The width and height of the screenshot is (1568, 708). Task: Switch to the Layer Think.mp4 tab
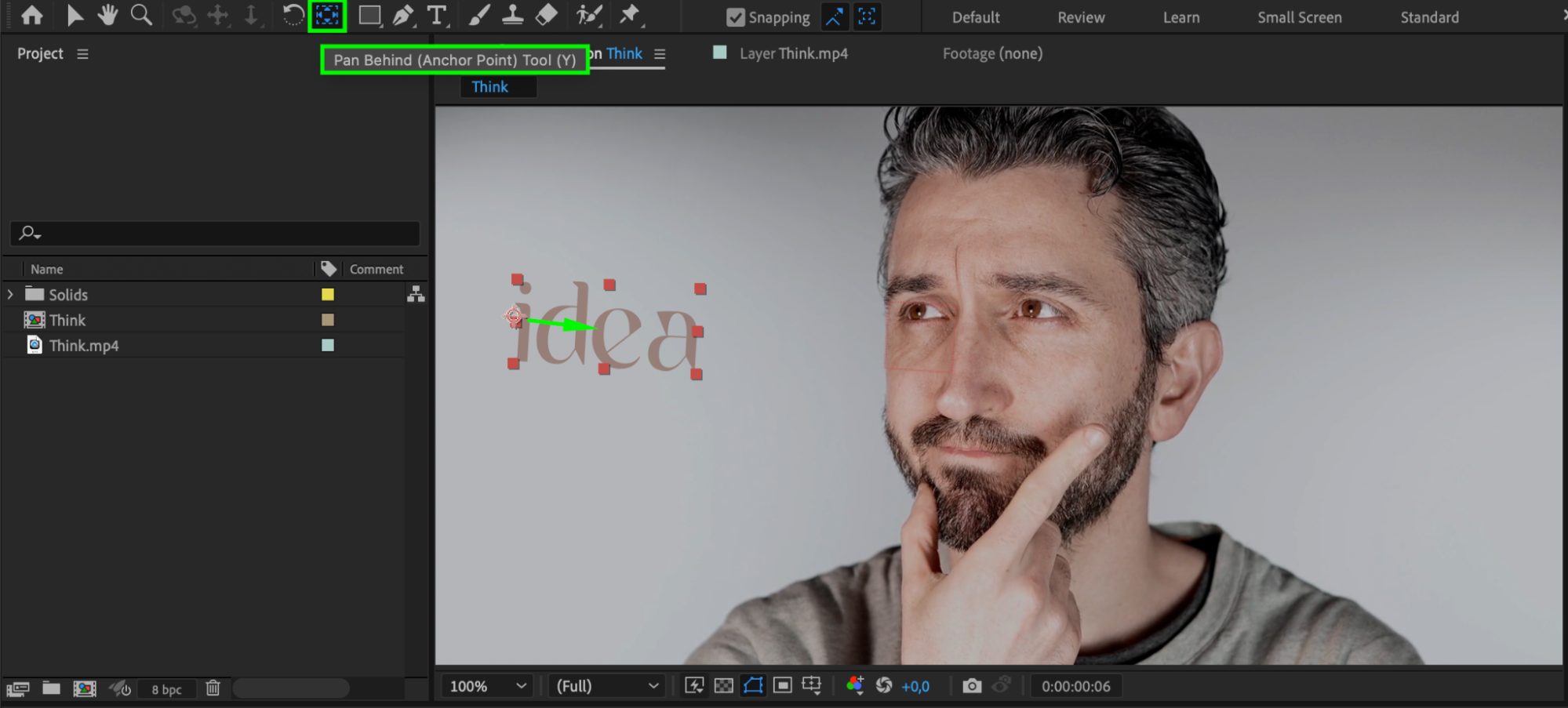(x=792, y=53)
